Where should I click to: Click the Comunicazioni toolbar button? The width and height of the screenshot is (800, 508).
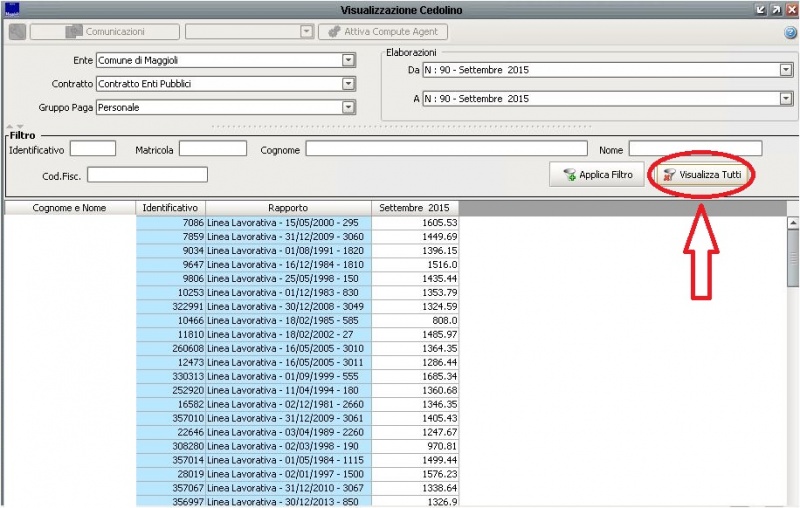tap(105, 32)
